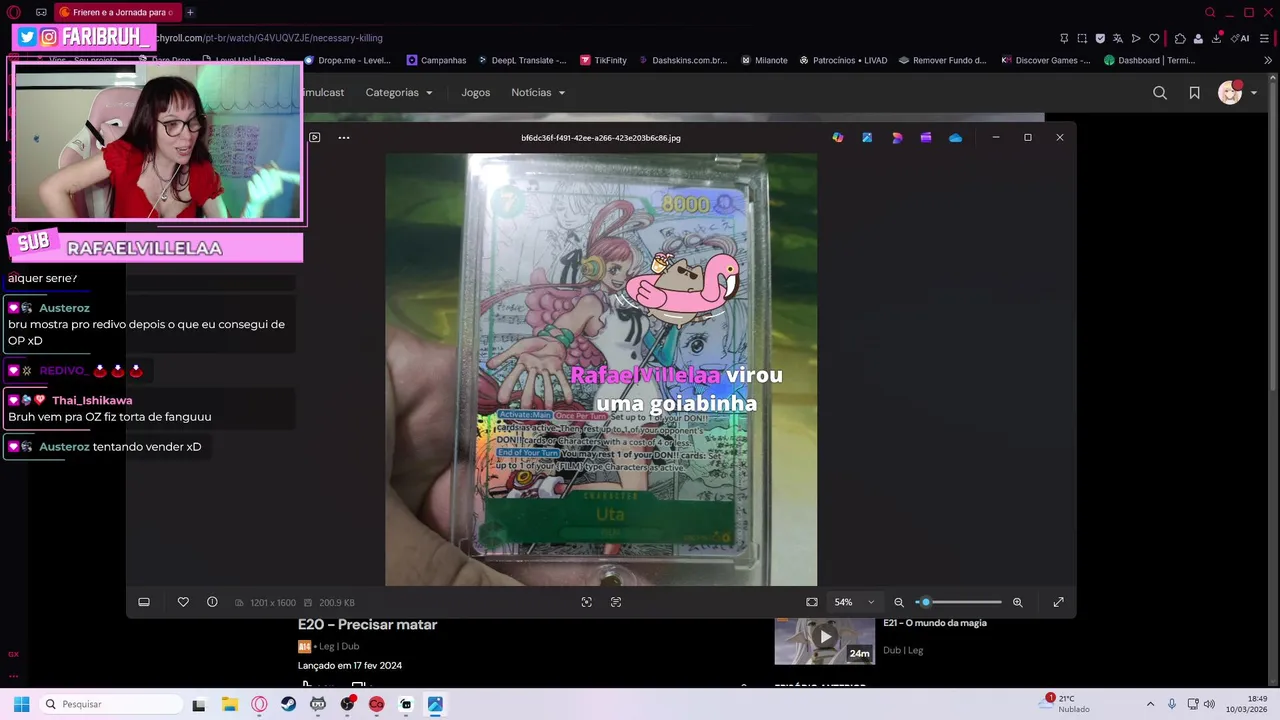The height and width of the screenshot is (720, 1280).
Task: Search tabs with the Opera search icon
Action: (x=1210, y=12)
